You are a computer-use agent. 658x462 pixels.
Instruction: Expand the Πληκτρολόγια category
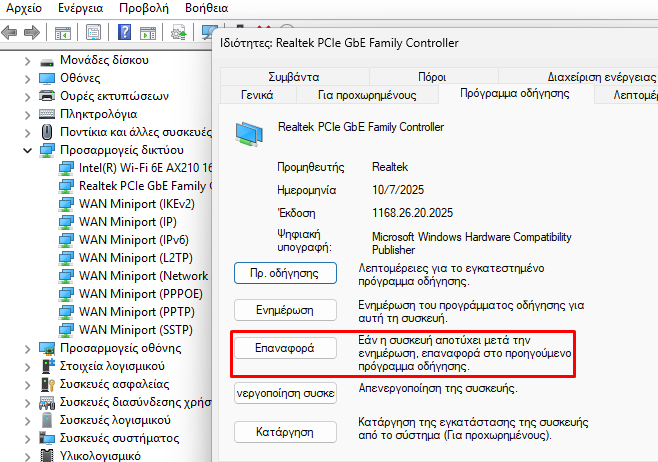click(27, 115)
